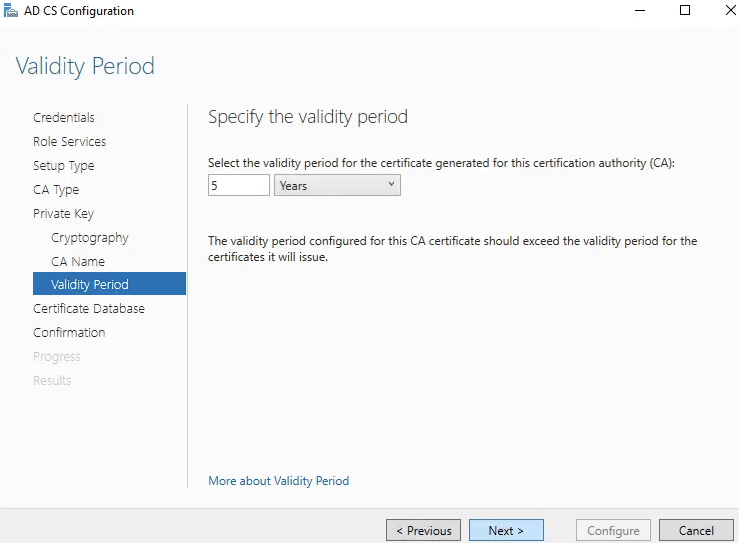Navigate to CA Type step
This screenshot has width=739, height=543.
[56, 189]
